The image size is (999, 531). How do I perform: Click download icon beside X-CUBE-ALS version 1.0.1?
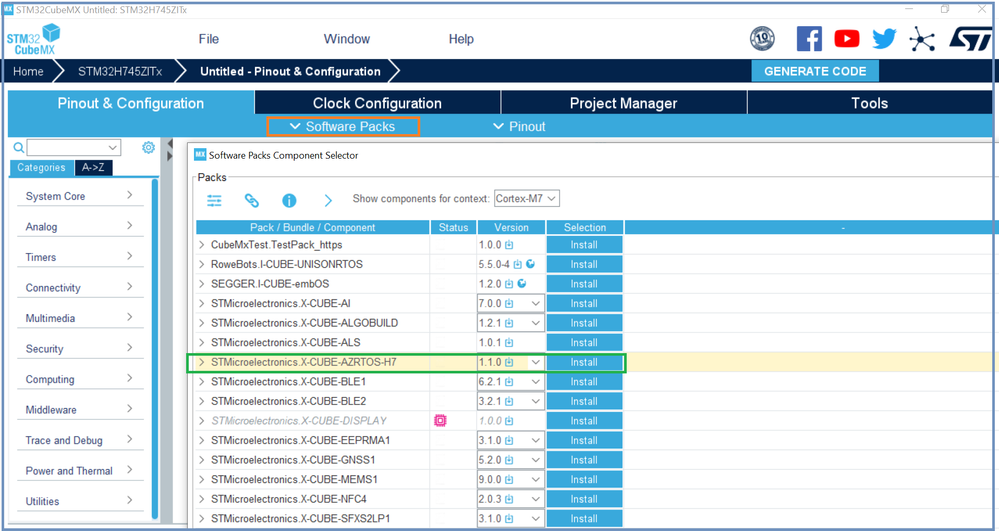click(509, 342)
